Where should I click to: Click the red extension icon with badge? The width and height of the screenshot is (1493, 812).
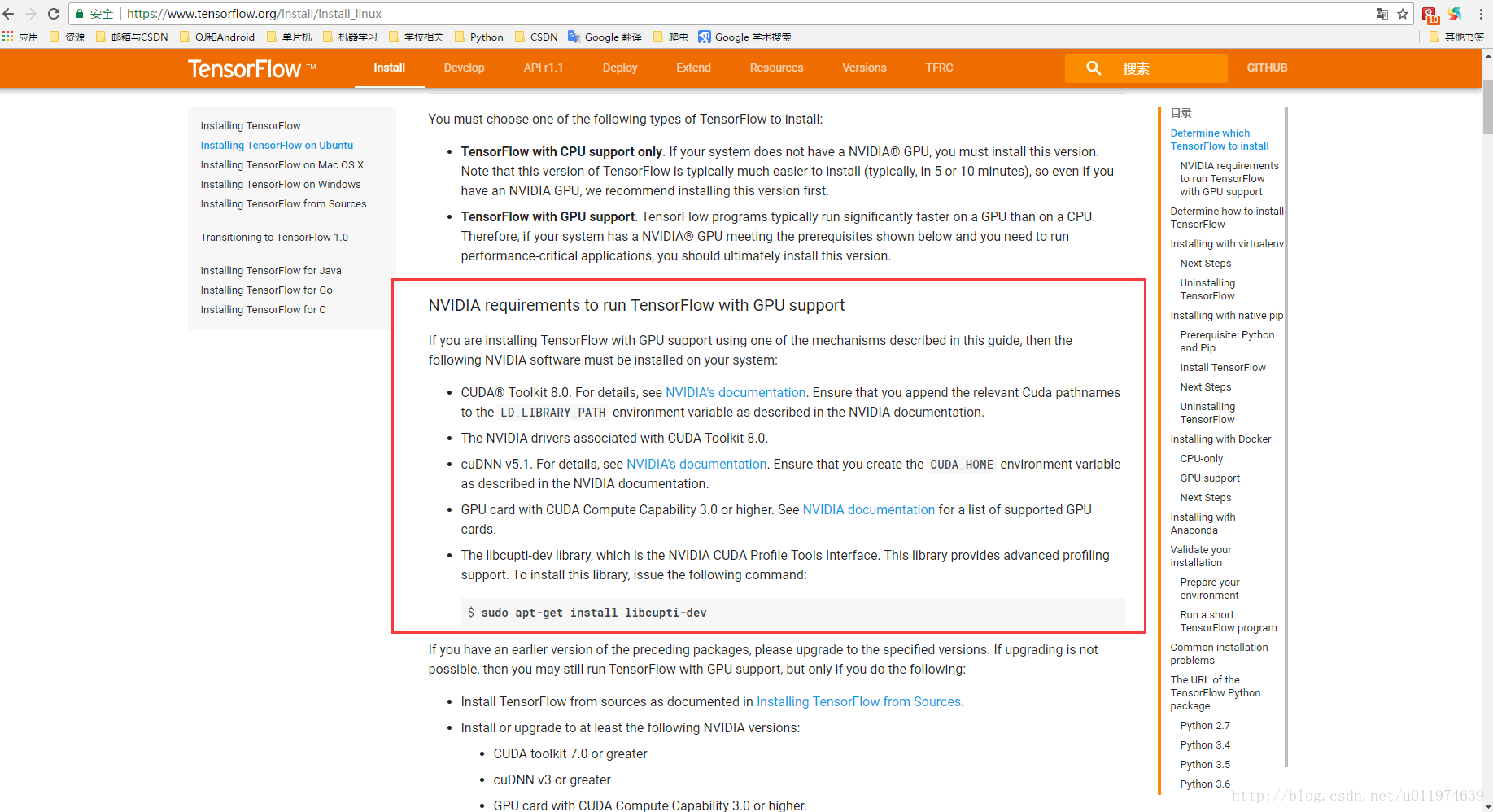(x=1430, y=15)
